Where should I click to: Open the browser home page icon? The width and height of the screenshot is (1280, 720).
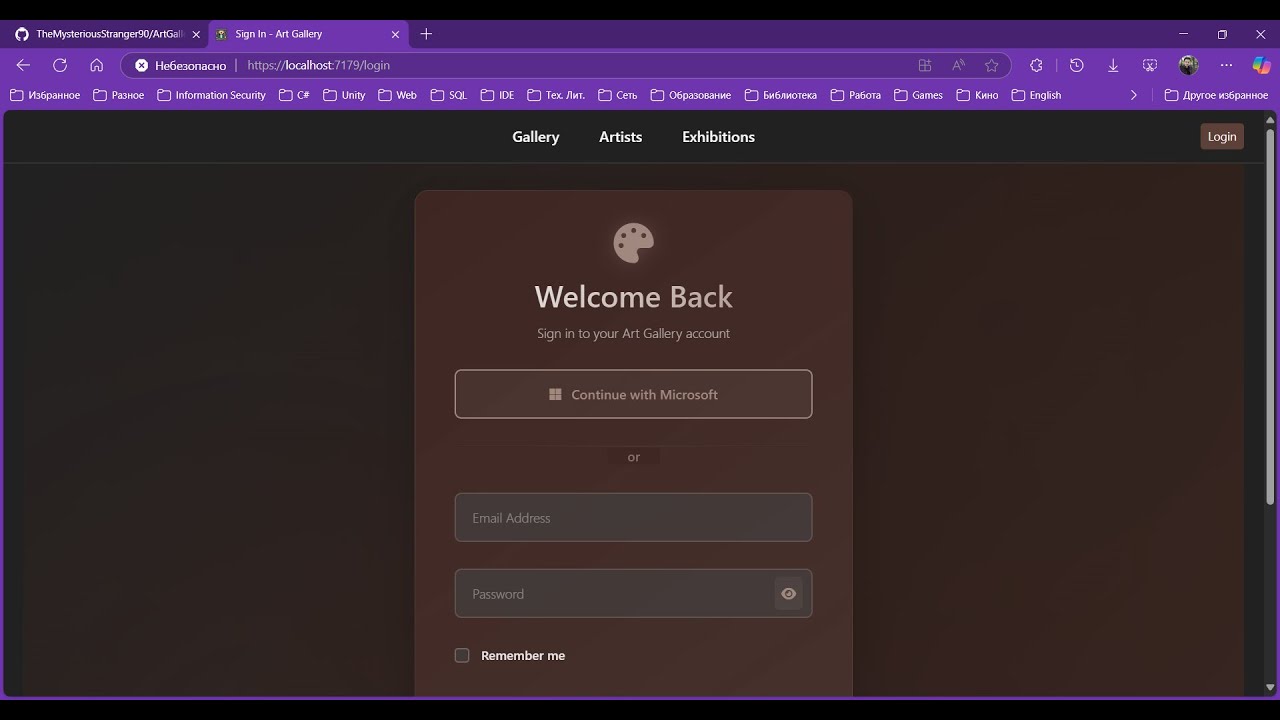97,65
